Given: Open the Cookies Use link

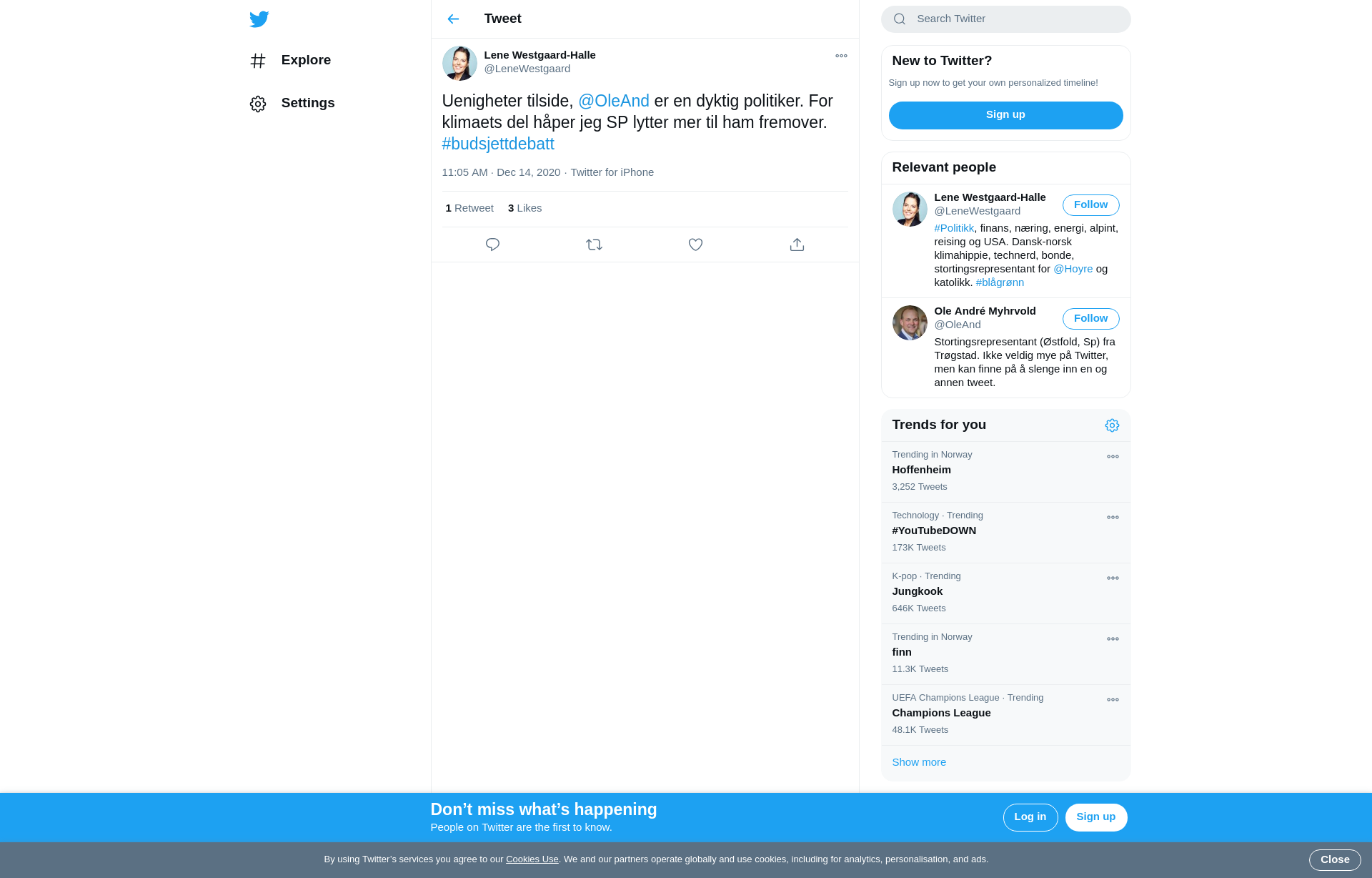Looking at the screenshot, I should (532, 859).
